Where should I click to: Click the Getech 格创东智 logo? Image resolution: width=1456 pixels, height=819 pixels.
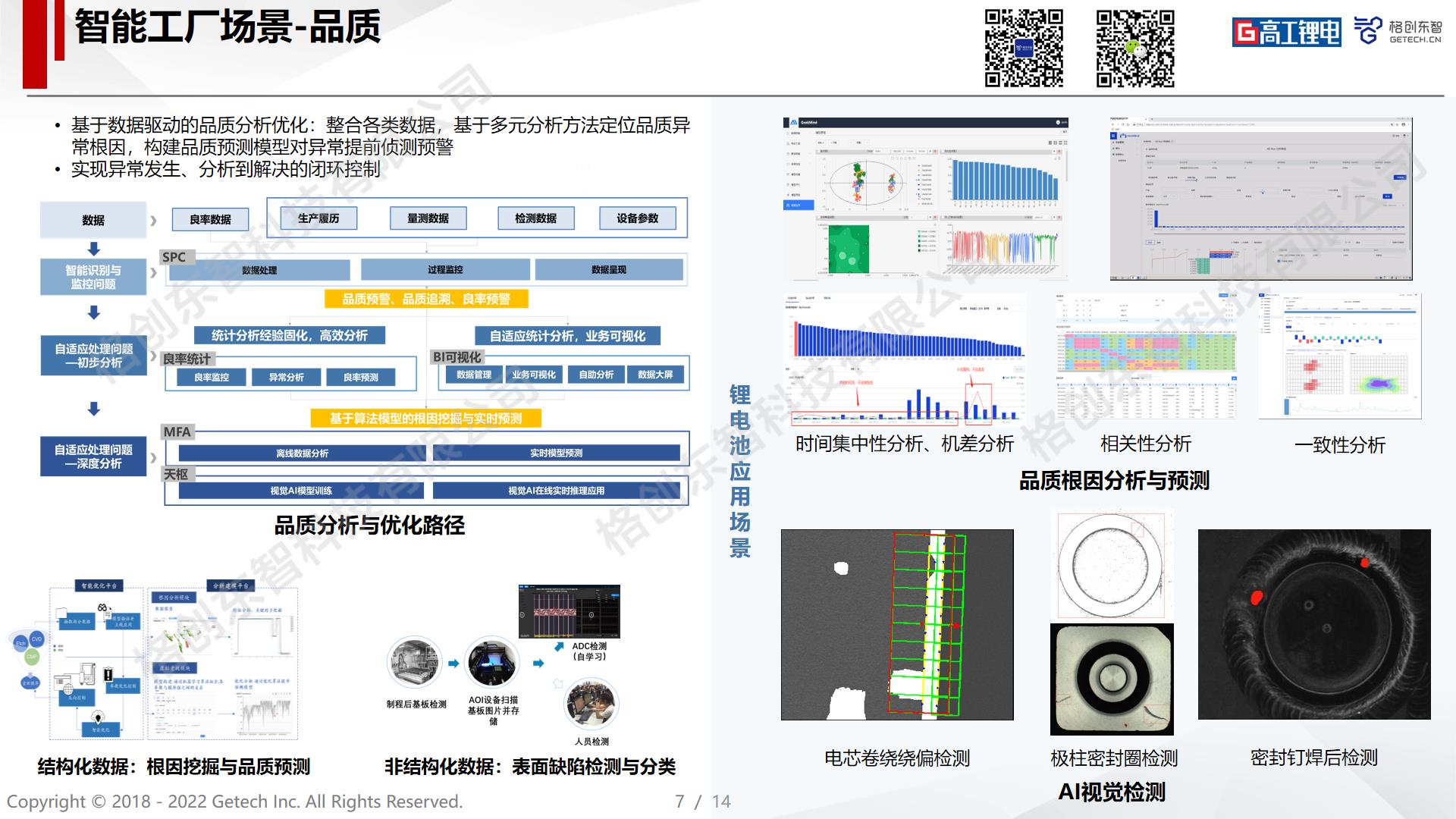pos(1397,30)
